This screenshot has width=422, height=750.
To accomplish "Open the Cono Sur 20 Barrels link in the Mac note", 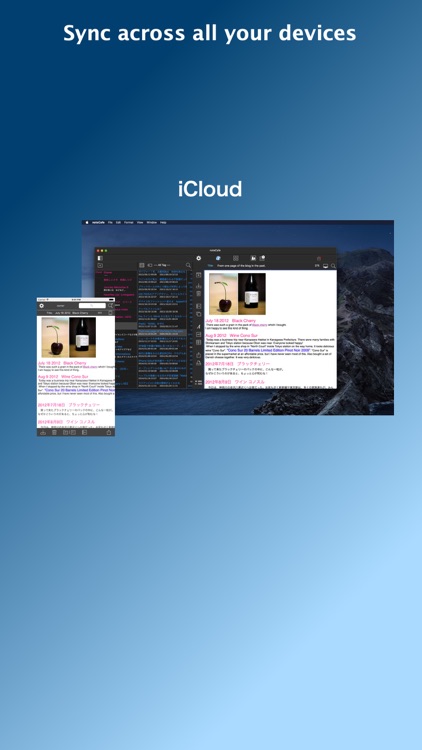I will point(268,350).
